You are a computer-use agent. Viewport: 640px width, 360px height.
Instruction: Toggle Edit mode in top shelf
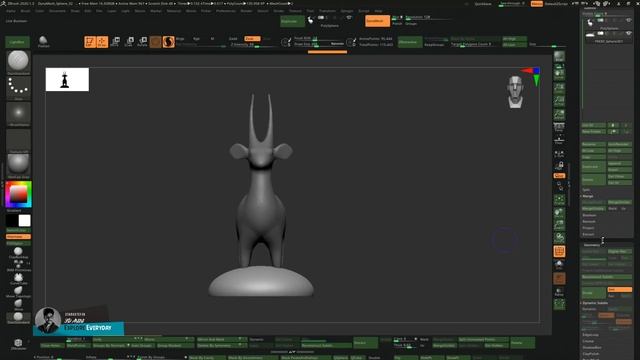(x=90, y=42)
